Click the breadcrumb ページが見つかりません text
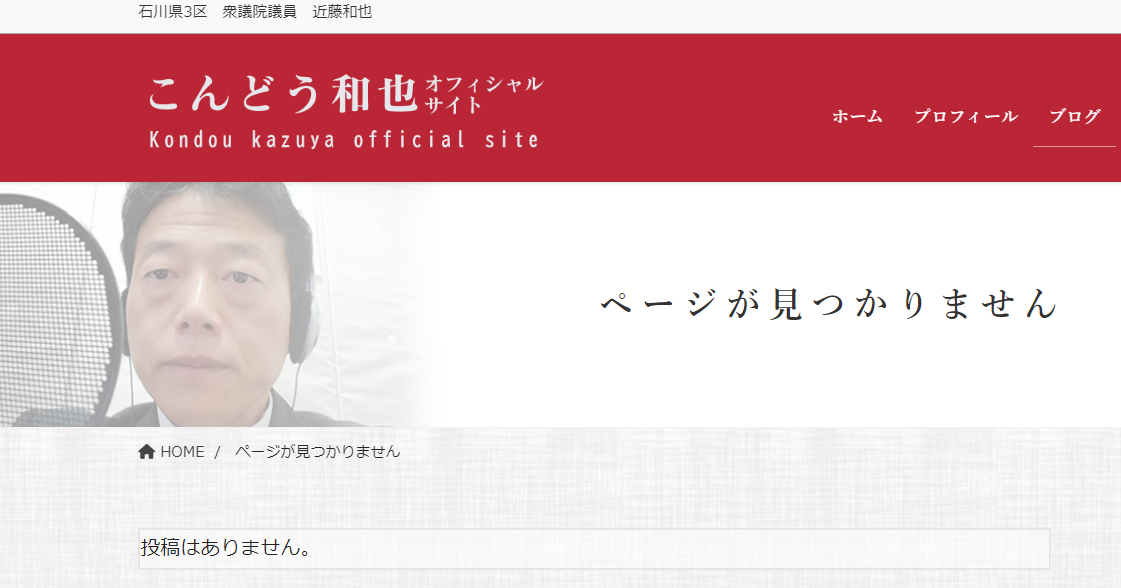1121x588 pixels. click(317, 451)
